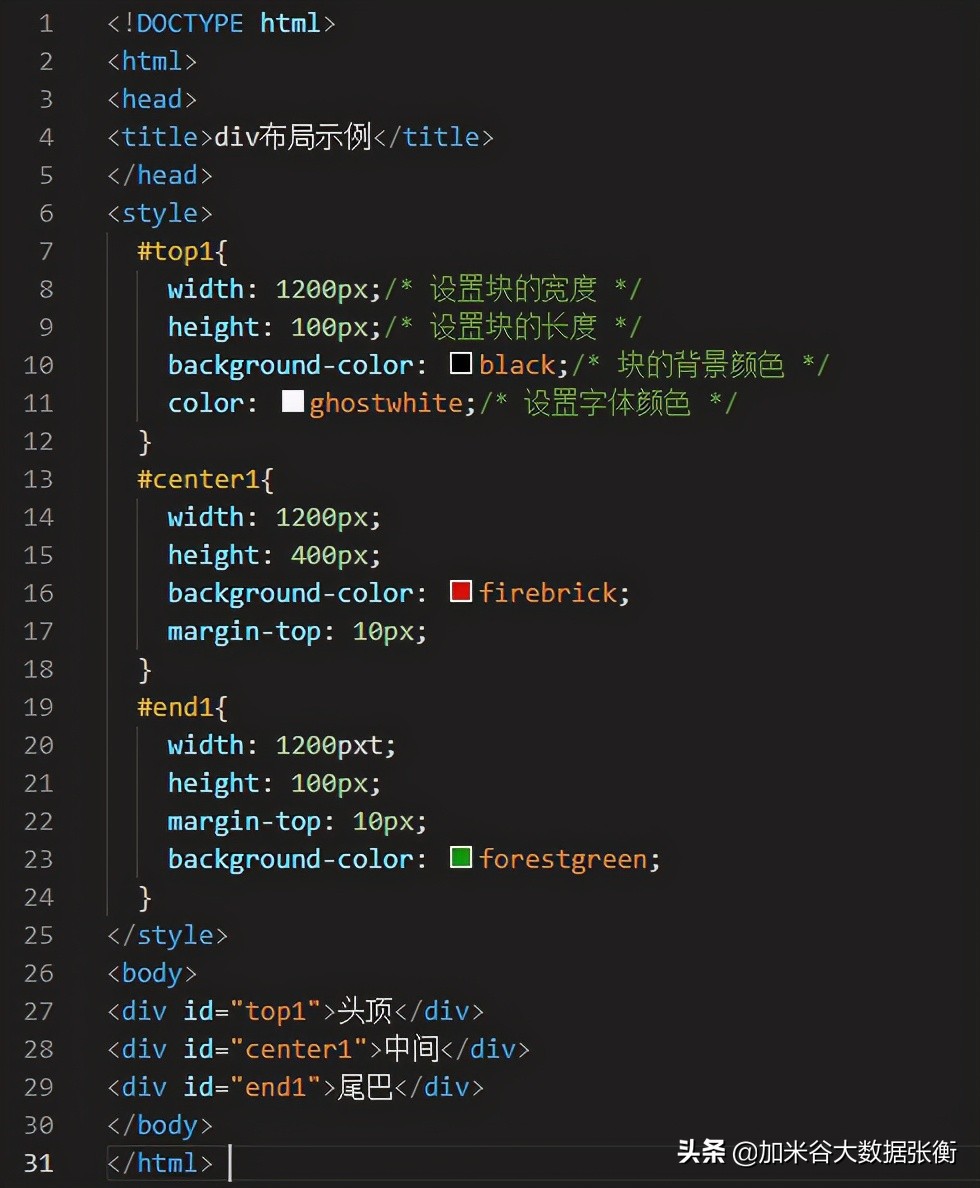This screenshot has height=1188, width=980.
Task: Select line number 19
Action: pos(39,707)
